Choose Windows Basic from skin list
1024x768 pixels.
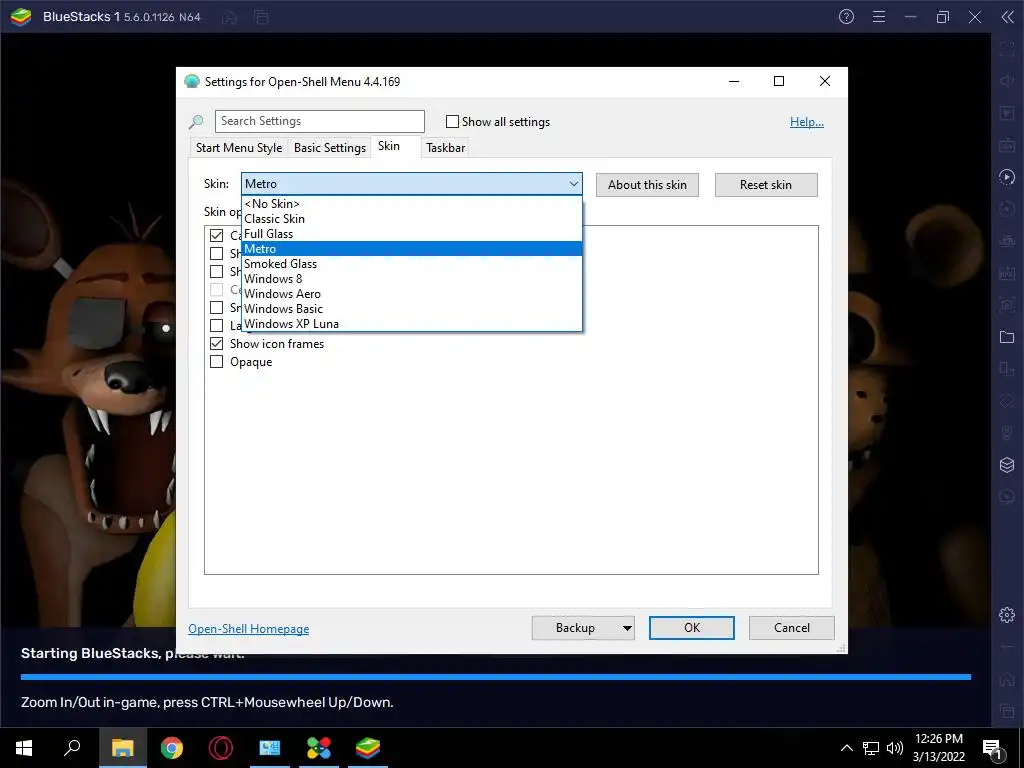pos(411,309)
